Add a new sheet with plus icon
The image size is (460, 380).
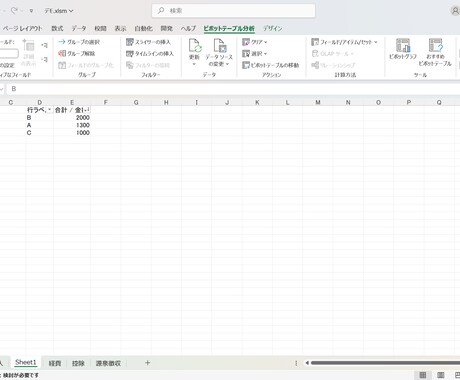point(147,363)
